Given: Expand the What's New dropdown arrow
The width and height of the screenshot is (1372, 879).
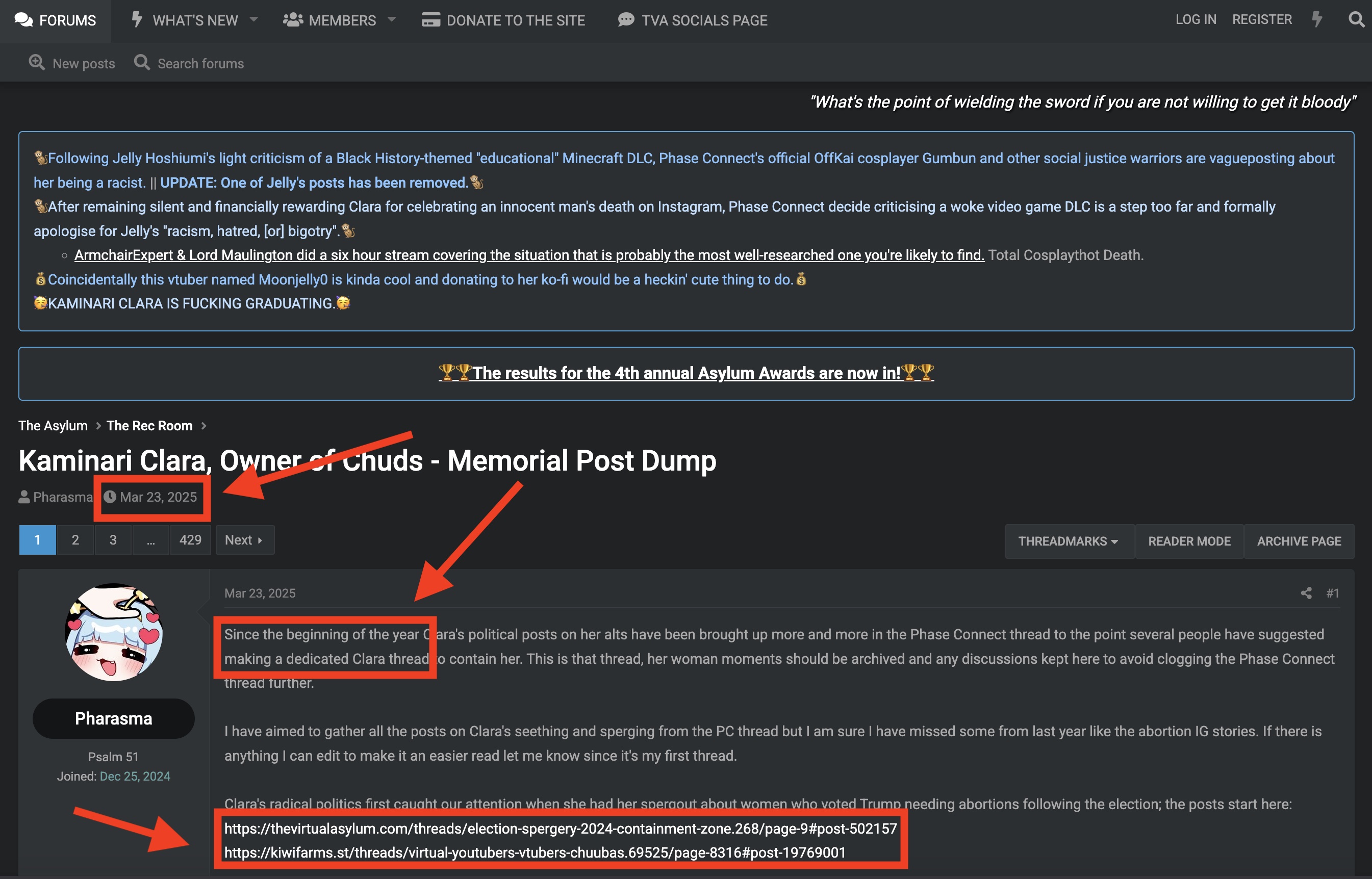Looking at the screenshot, I should (254, 20).
